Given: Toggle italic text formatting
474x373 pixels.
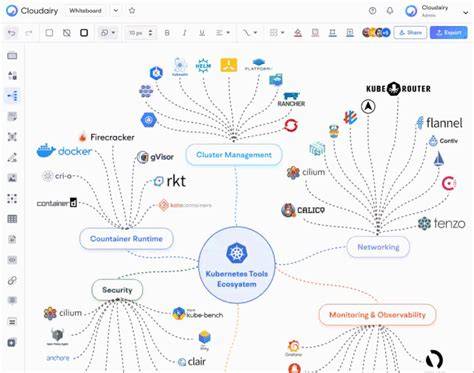Looking at the screenshot, I should click(x=184, y=33).
